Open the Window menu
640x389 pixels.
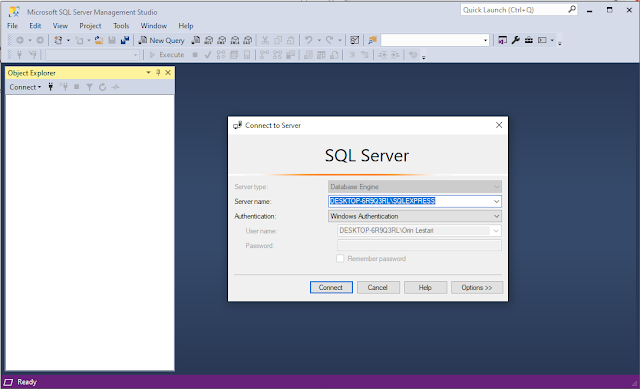[153, 26]
